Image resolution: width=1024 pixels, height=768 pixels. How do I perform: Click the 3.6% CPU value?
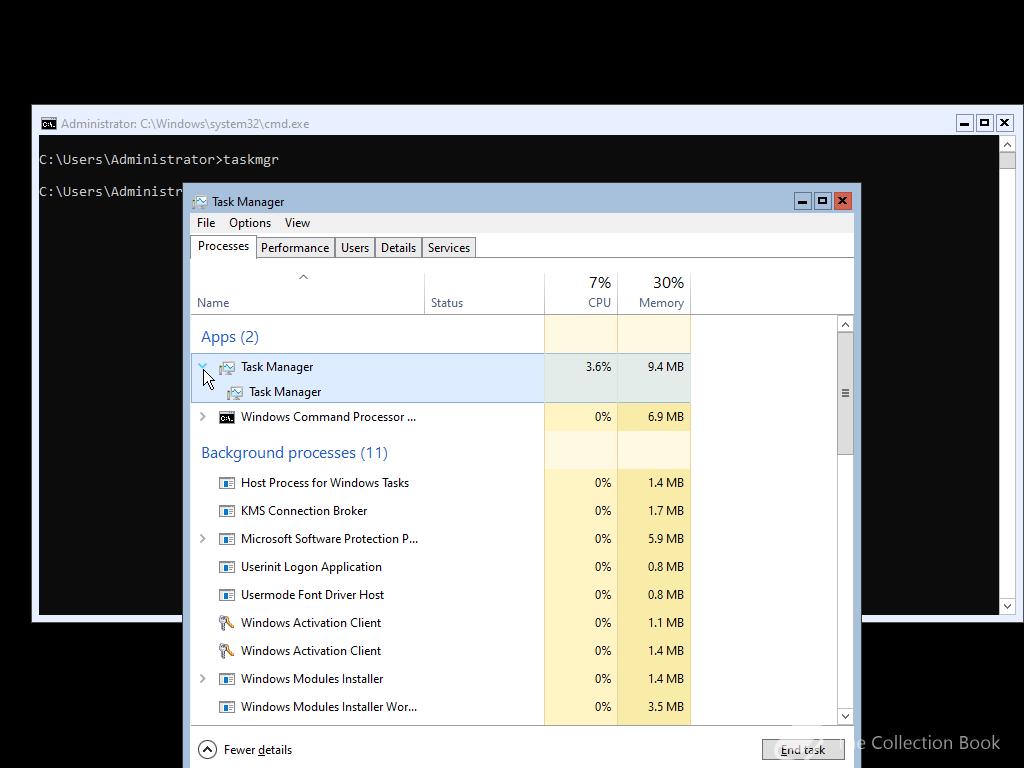coord(598,366)
